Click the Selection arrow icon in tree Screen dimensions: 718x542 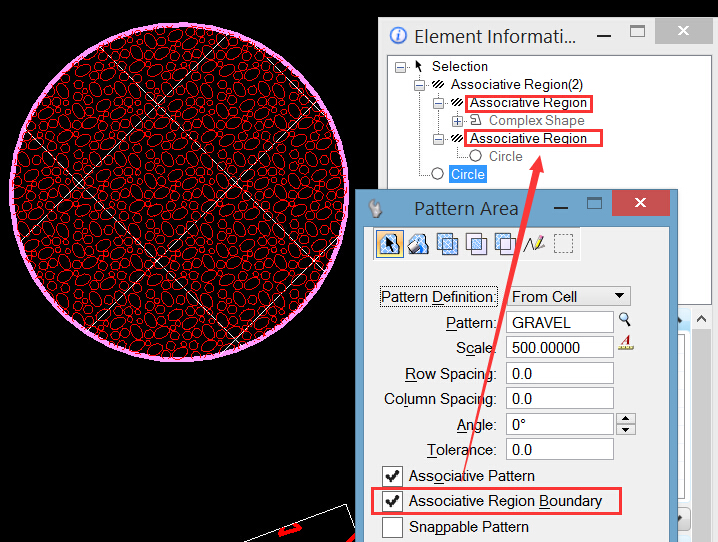418,66
